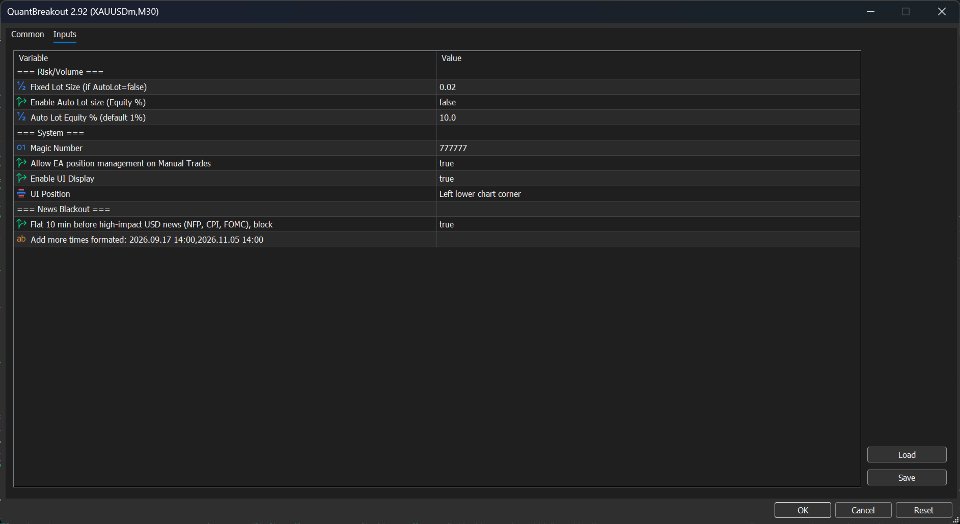Select 'Add more times formated' label

[x=146, y=240]
